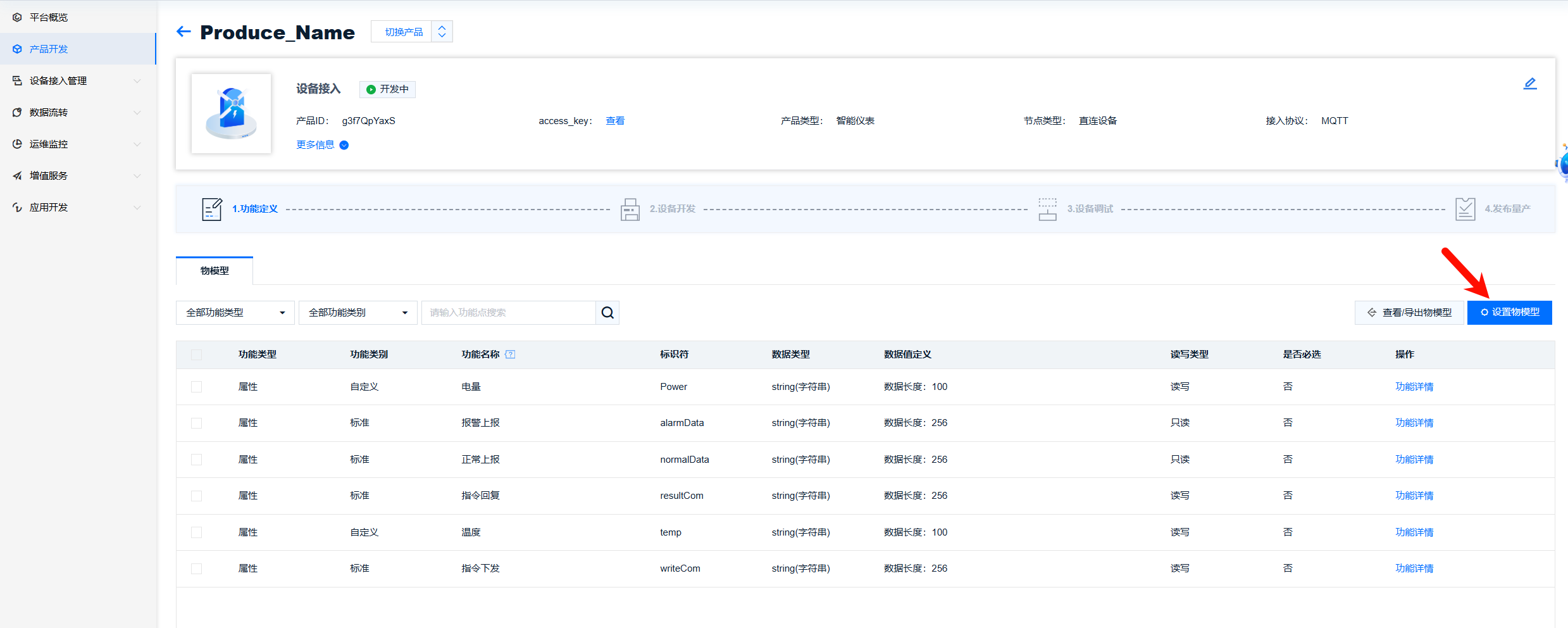
Task: Click the 设置物模型 button
Action: pos(1509,313)
